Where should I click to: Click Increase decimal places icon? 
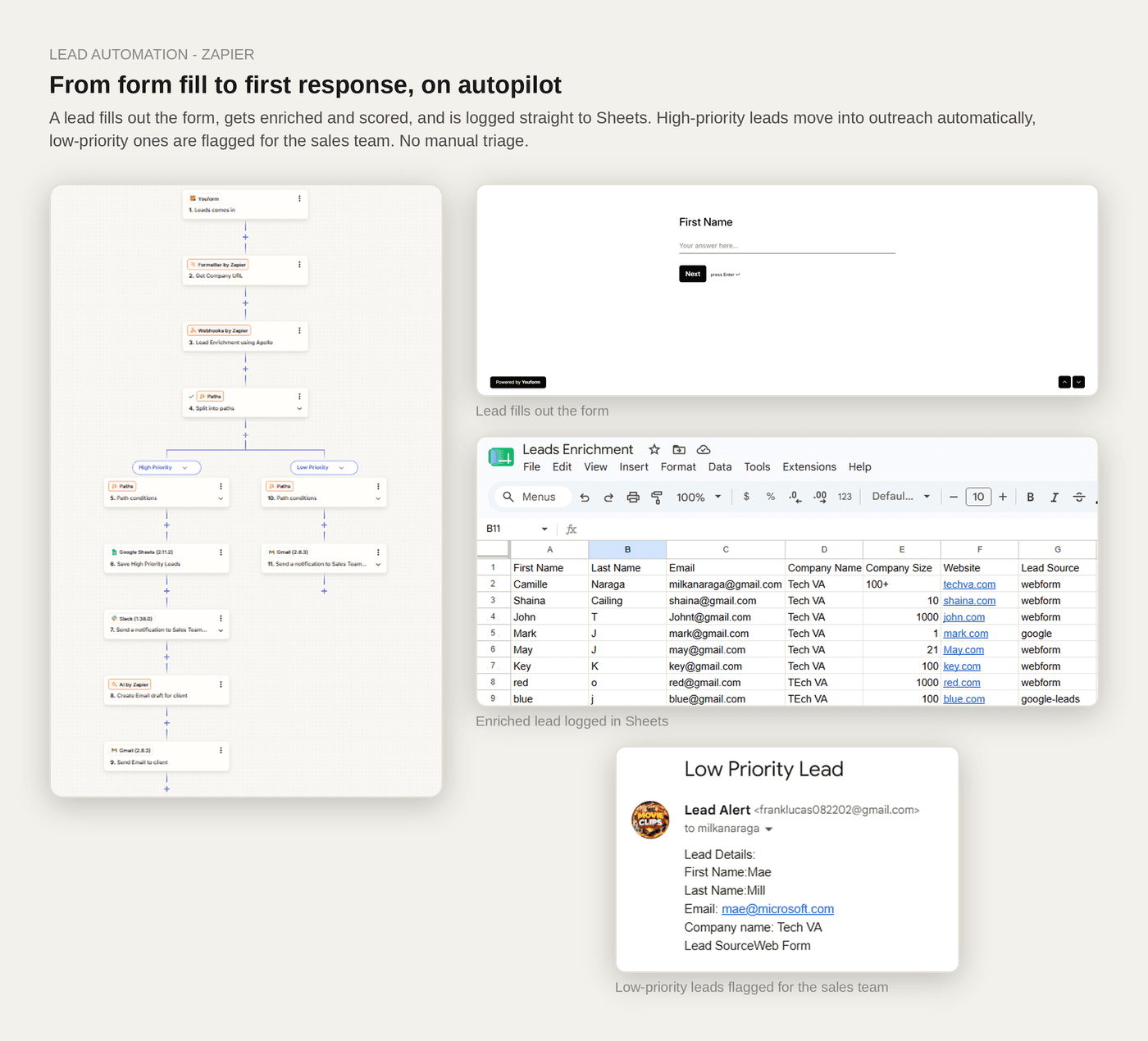820,497
